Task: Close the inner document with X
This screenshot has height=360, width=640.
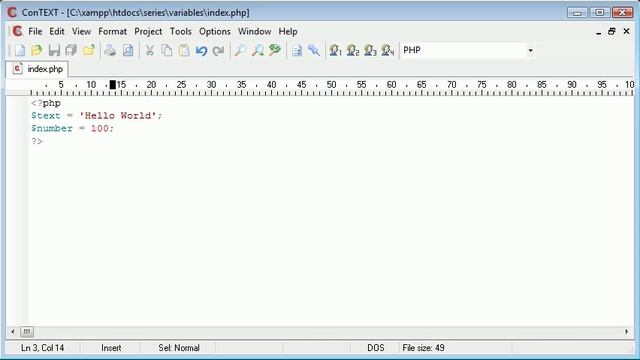Action: pos(626,31)
